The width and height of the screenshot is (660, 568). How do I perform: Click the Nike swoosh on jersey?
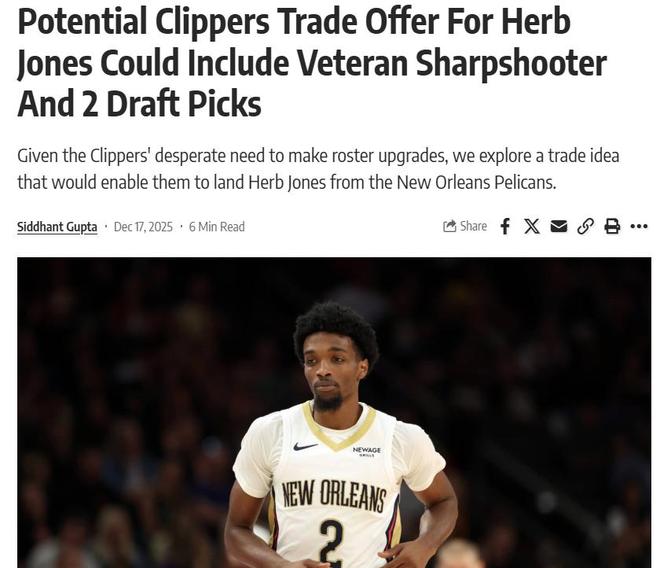(305, 446)
